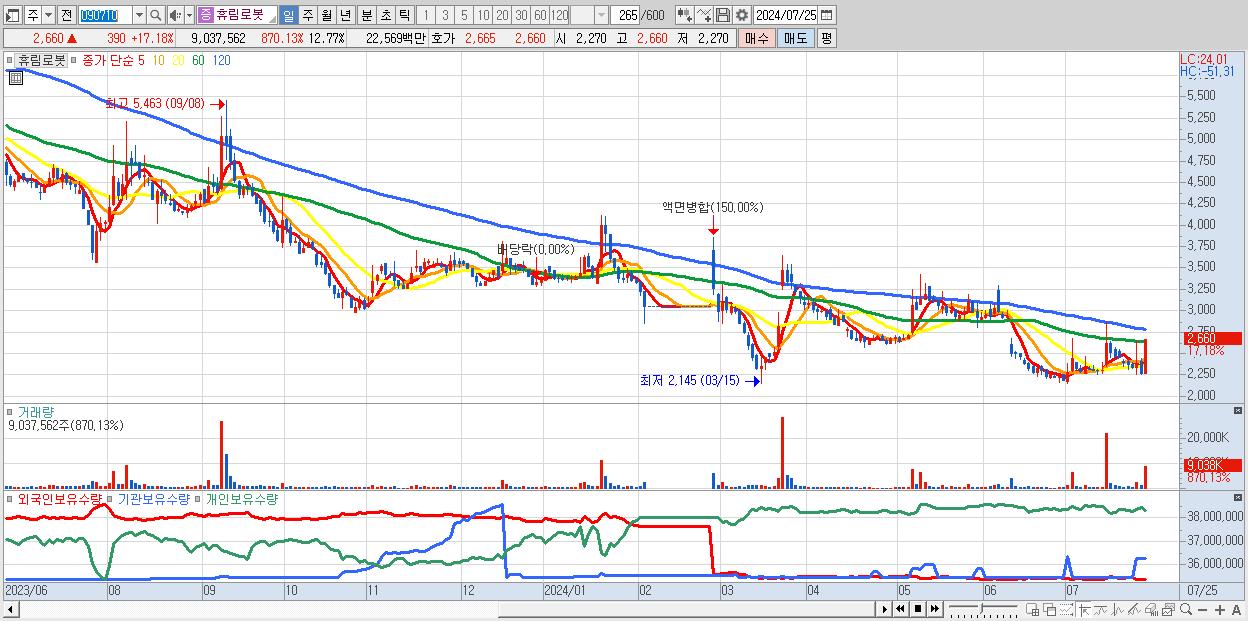
Task: Select the 틱 tick period tab
Action: tap(404, 15)
